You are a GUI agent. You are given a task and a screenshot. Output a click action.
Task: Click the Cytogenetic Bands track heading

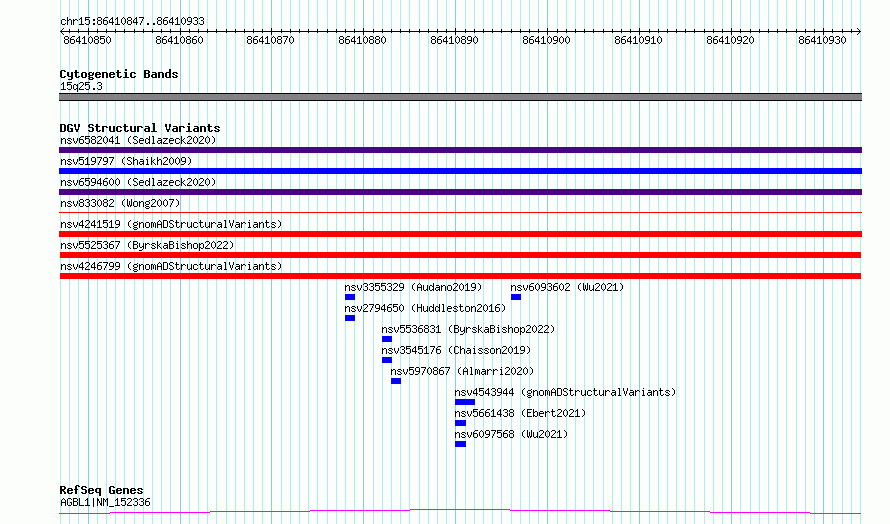coord(119,74)
